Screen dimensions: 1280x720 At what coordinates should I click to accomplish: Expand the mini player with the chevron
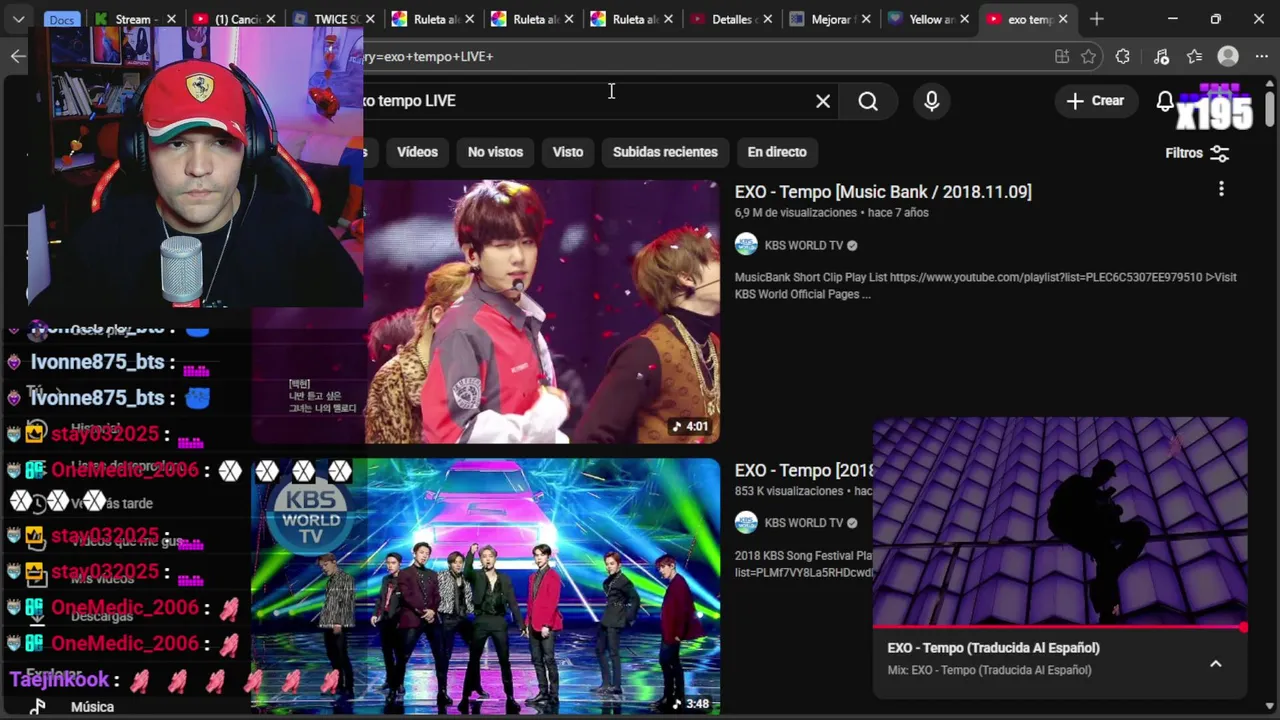1216,663
